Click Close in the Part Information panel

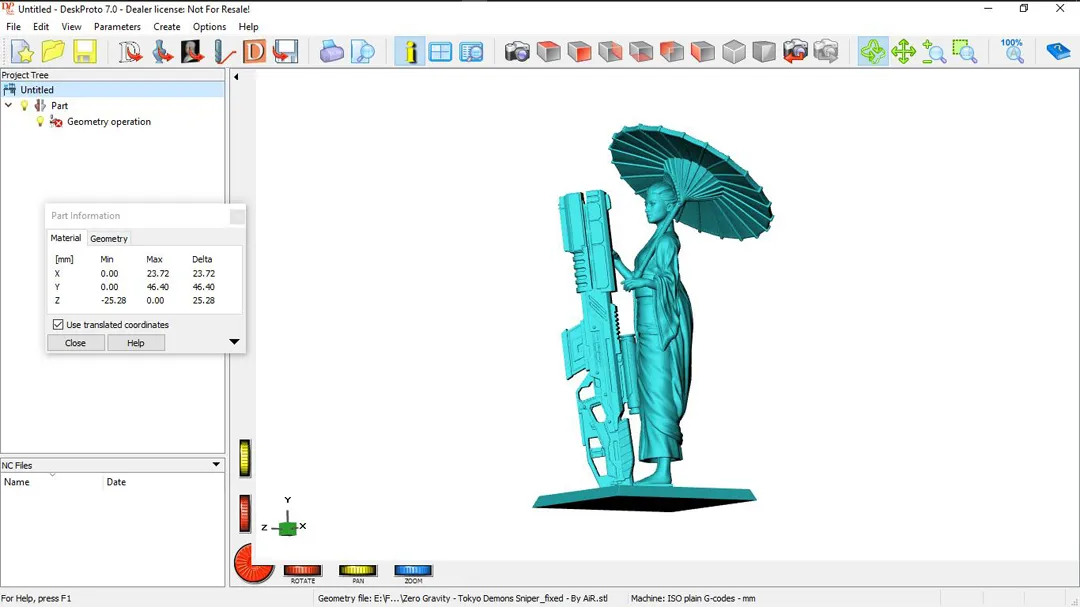click(76, 342)
